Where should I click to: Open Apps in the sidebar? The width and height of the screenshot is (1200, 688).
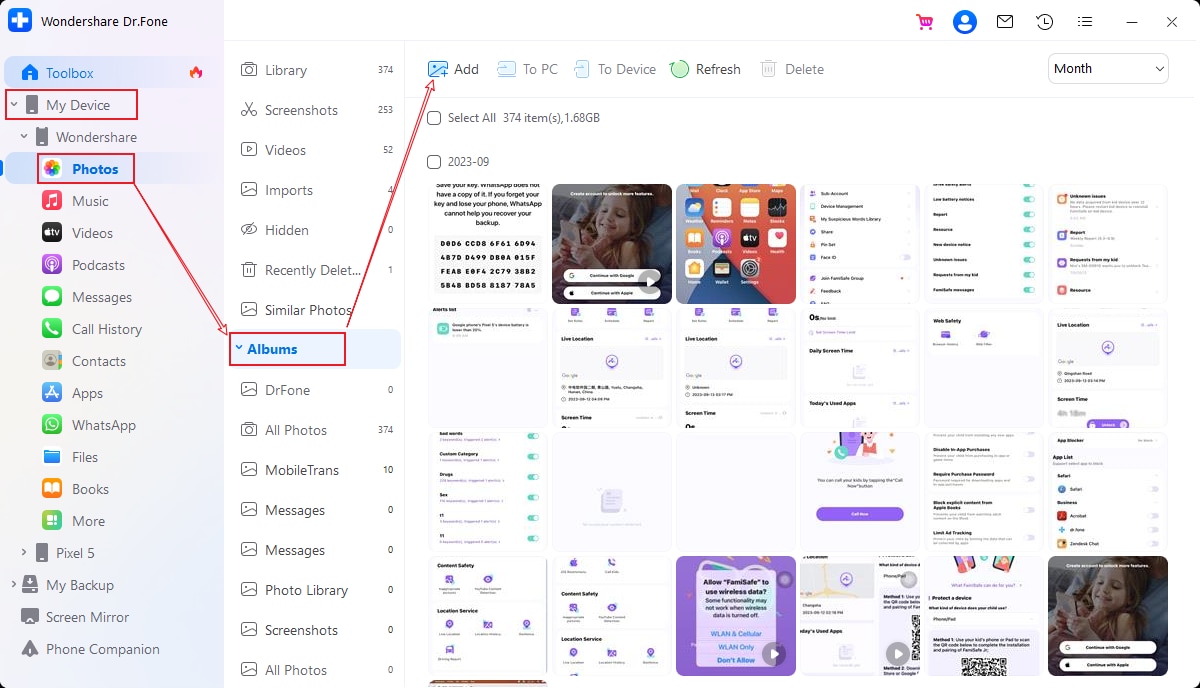pyautogui.click(x=87, y=393)
